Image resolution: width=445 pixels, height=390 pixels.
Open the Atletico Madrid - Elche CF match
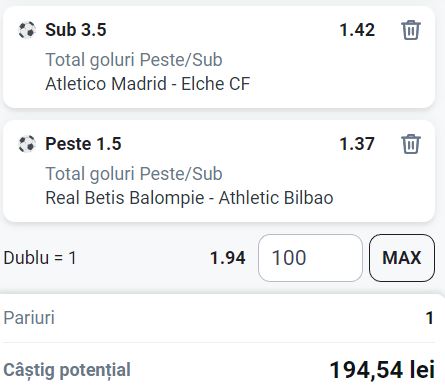coord(147,83)
